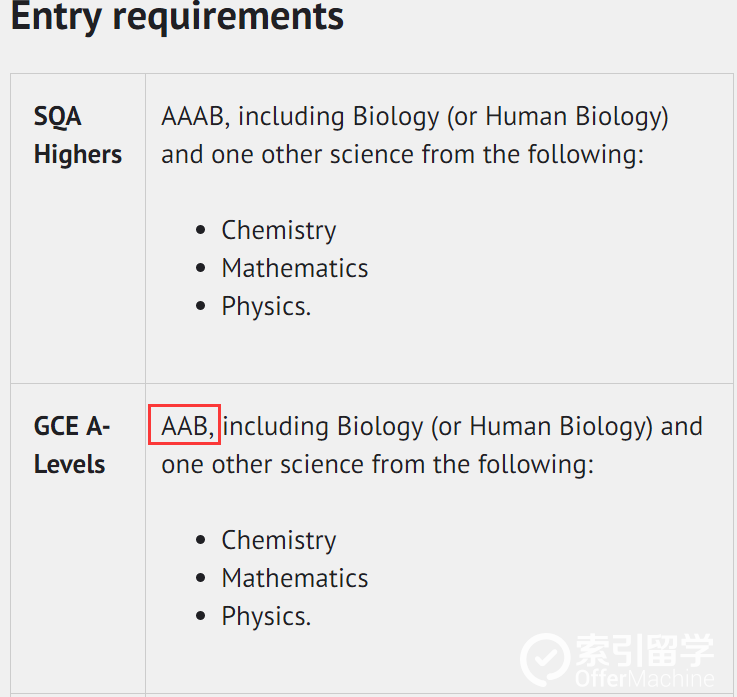Image resolution: width=737 pixels, height=697 pixels.
Task: Click 'one other science from the following' A-Levels line
Action: pyautogui.click(x=377, y=465)
